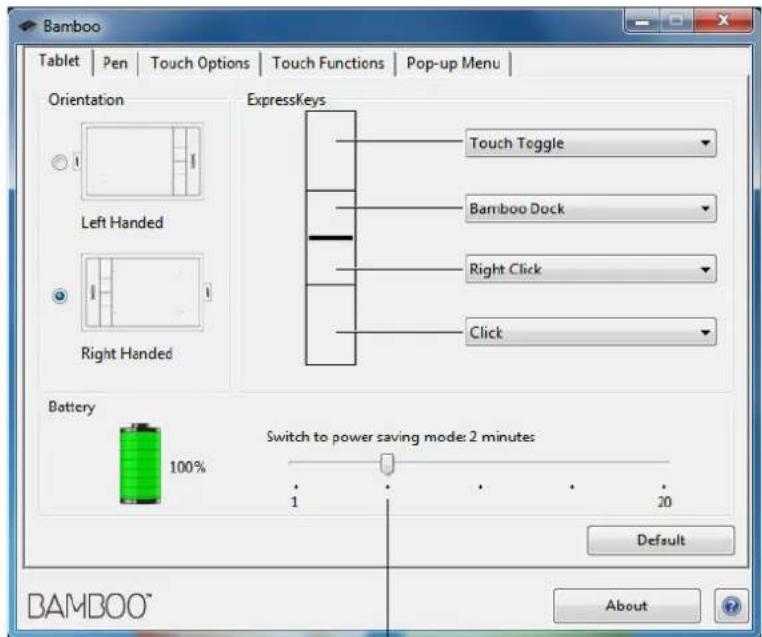Screen dimensions: 762x637
Task: Click the Left Handed label text
Action: pyautogui.click(x=122, y=223)
